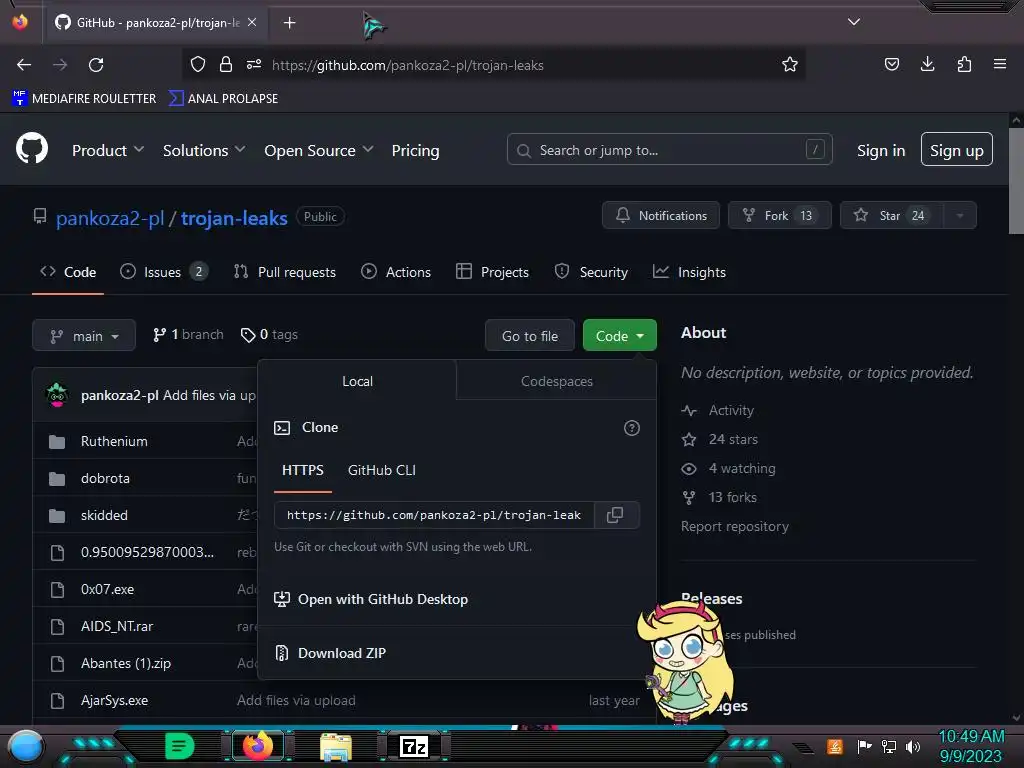Open the skidded folder

click(x=104, y=515)
